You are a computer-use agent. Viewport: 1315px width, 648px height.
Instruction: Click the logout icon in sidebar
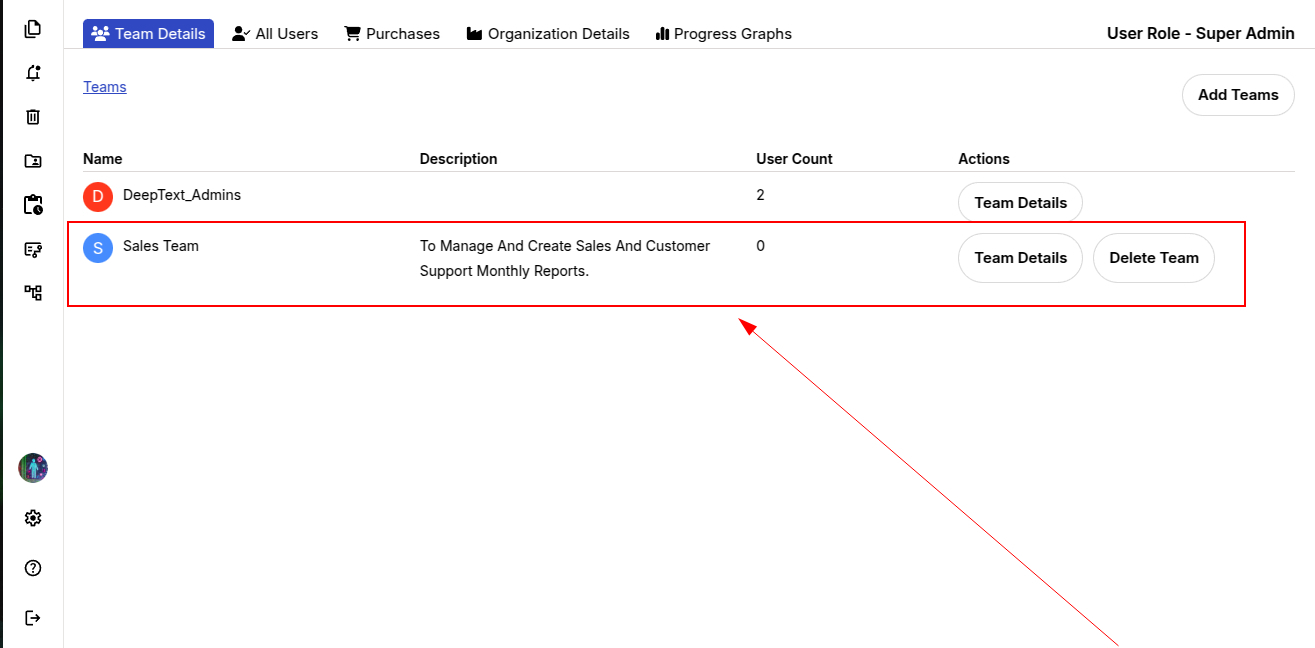click(x=33, y=618)
